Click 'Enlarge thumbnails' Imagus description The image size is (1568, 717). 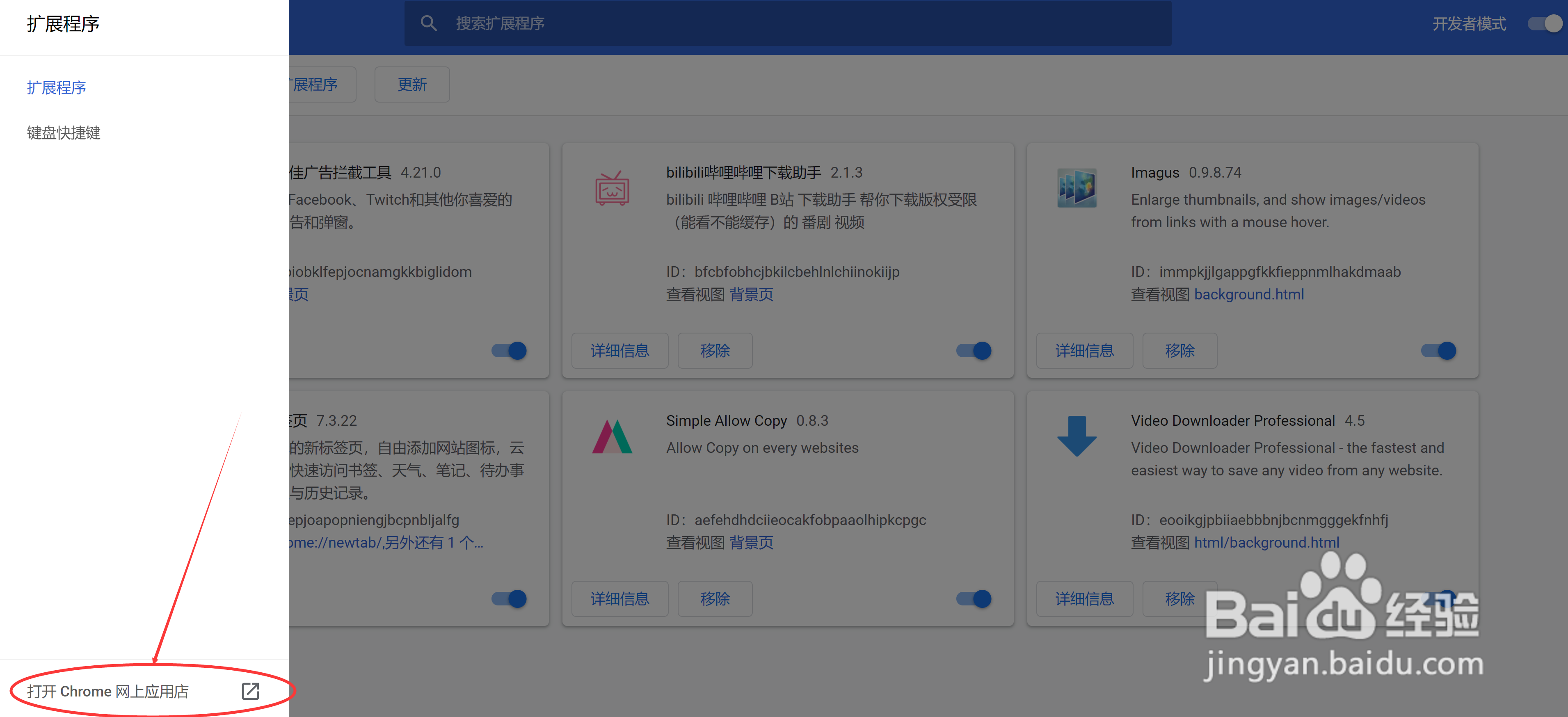pos(1278,210)
